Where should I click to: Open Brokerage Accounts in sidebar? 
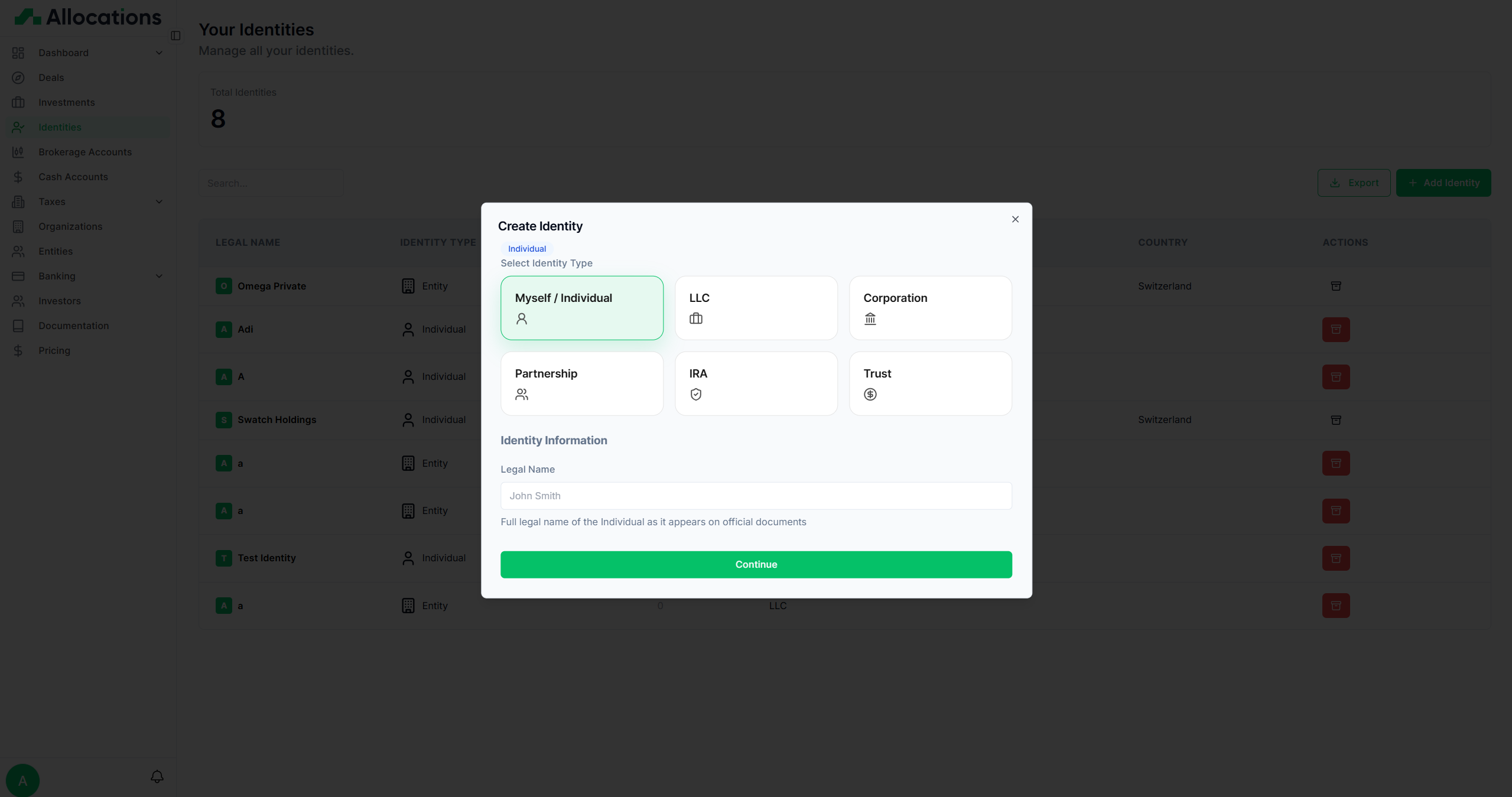85,152
